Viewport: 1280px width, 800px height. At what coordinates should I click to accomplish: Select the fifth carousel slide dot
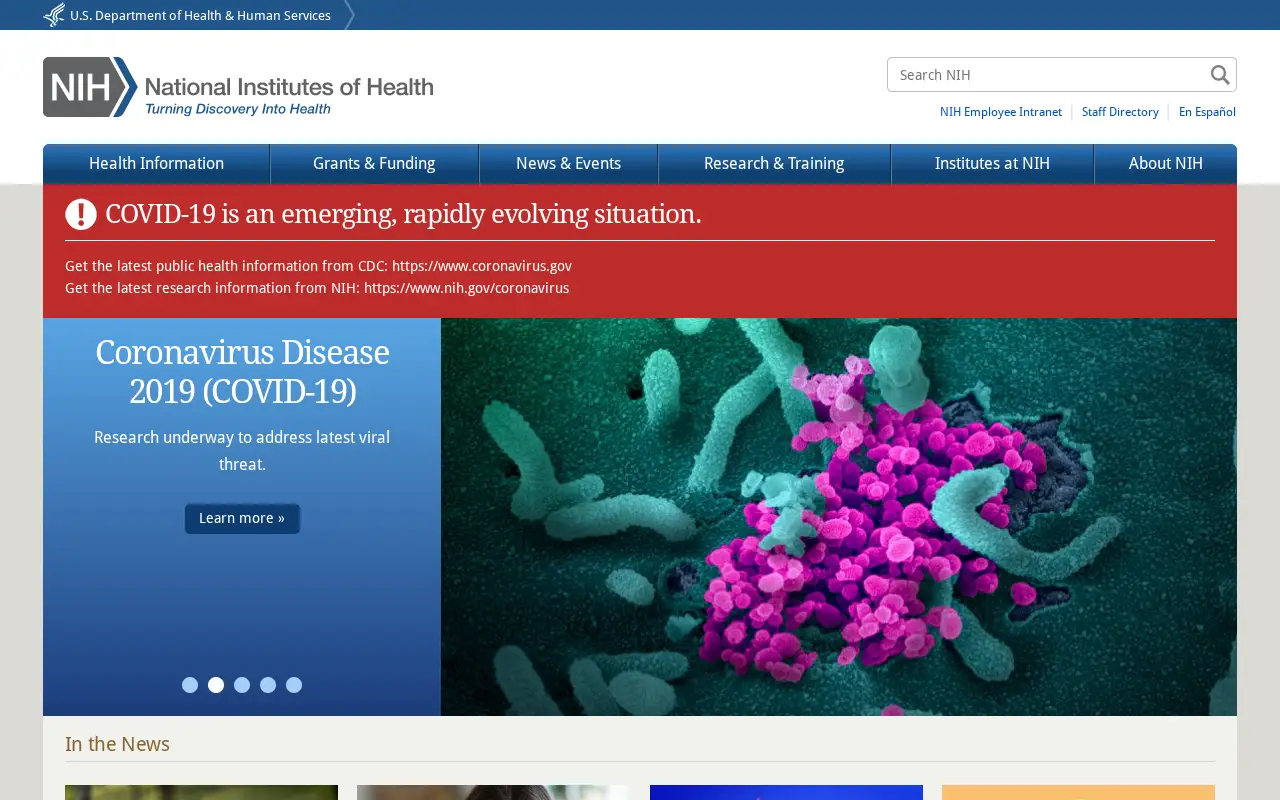[x=294, y=685]
